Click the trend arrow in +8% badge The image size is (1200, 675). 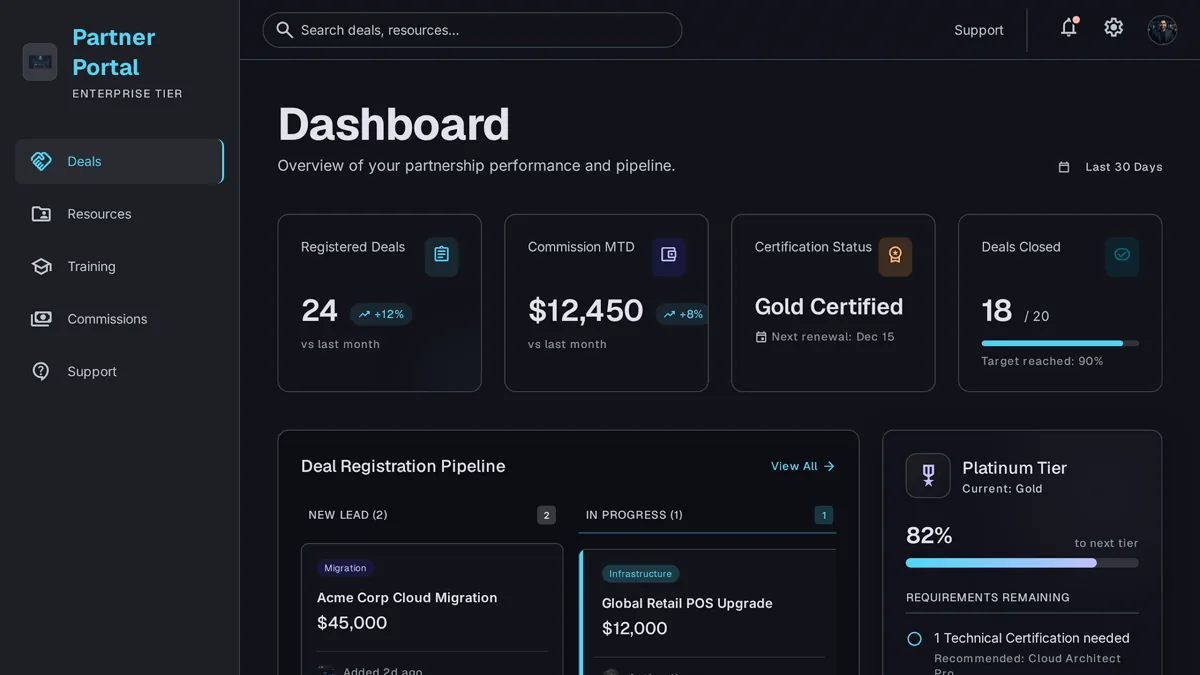[x=669, y=314]
